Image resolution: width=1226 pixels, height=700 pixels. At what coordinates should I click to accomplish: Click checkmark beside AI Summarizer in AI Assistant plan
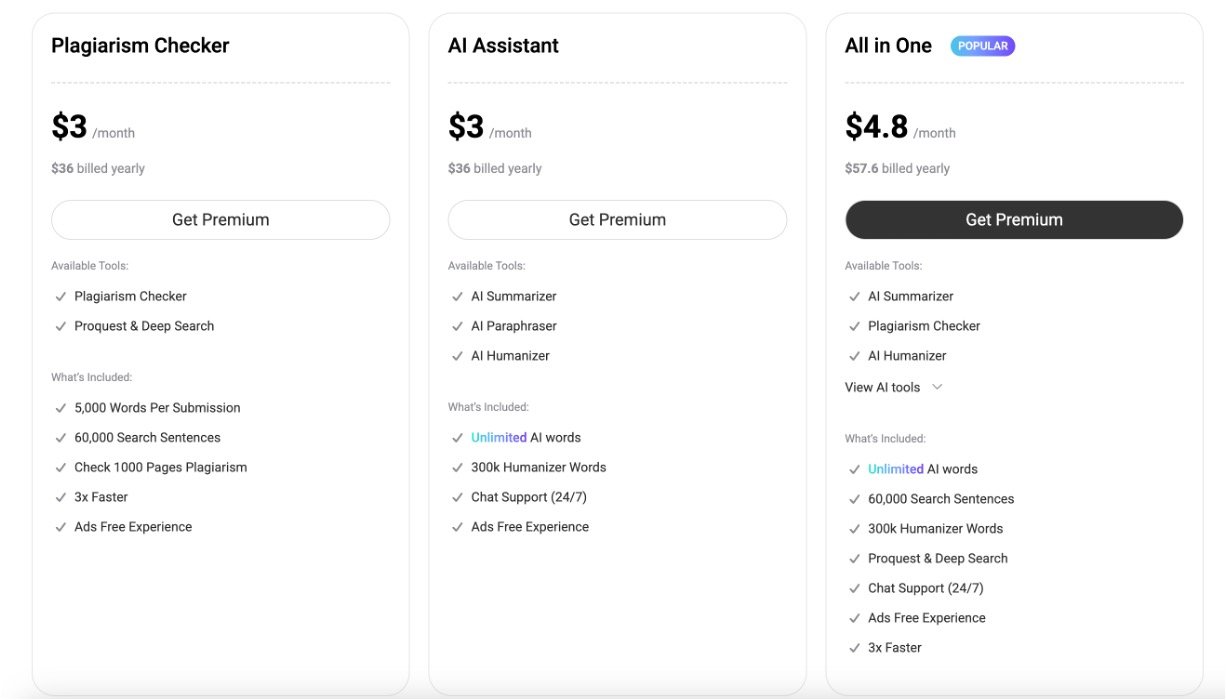pos(458,297)
